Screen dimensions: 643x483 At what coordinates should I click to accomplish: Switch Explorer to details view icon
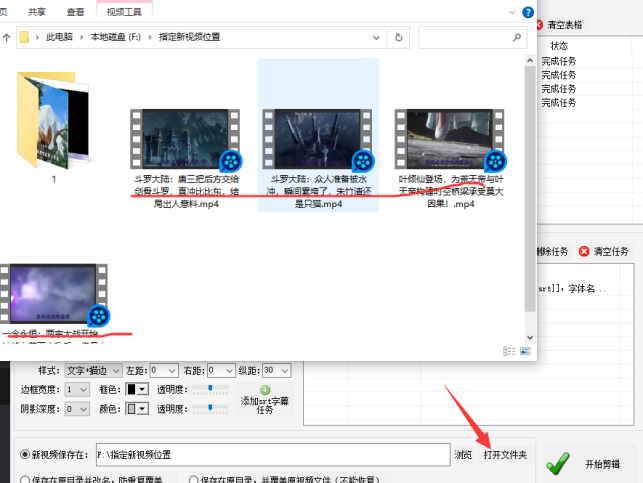pyautogui.click(x=509, y=351)
